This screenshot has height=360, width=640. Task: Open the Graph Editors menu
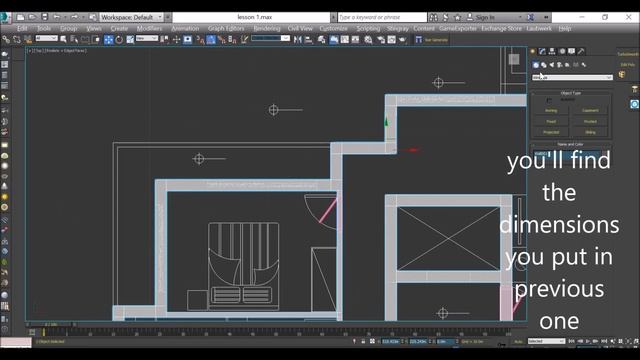[x=226, y=29]
